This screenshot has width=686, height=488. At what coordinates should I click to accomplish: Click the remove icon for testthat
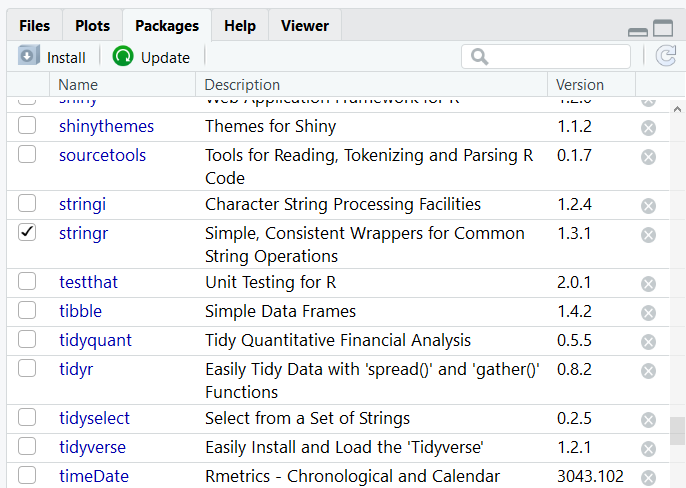(x=648, y=284)
